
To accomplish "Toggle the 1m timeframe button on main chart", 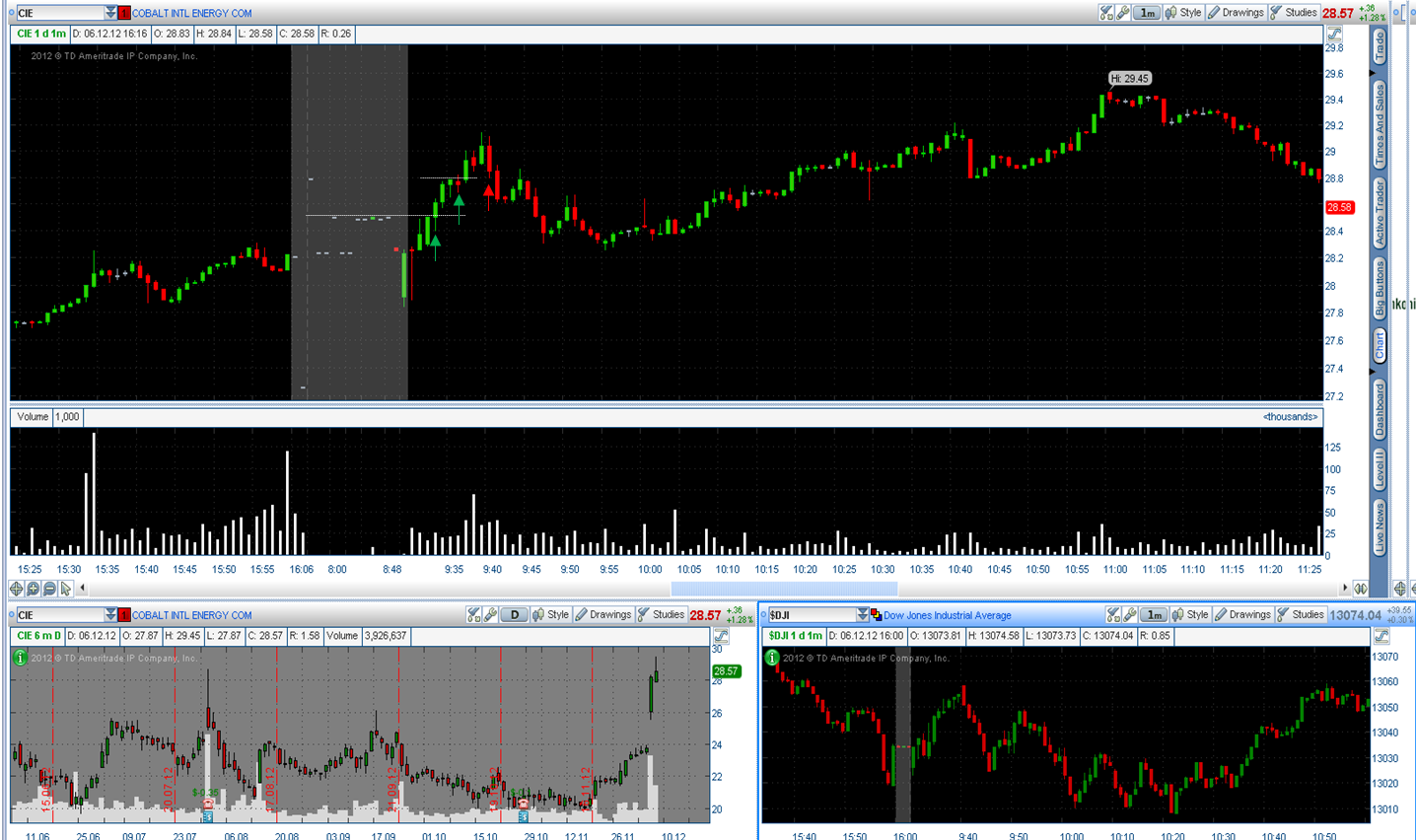I will pyautogui.click(x=1147, y=13).
